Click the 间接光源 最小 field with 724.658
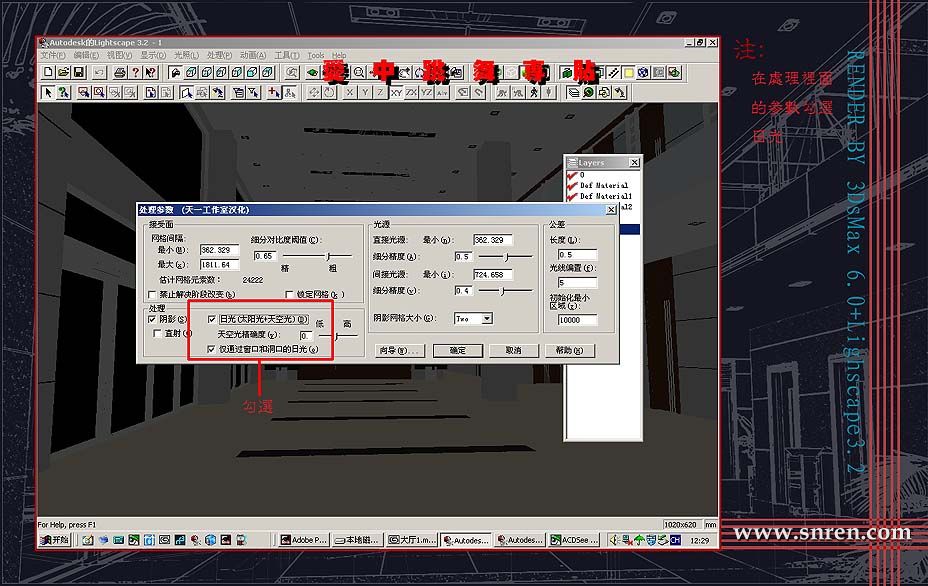 click(493, 274)
